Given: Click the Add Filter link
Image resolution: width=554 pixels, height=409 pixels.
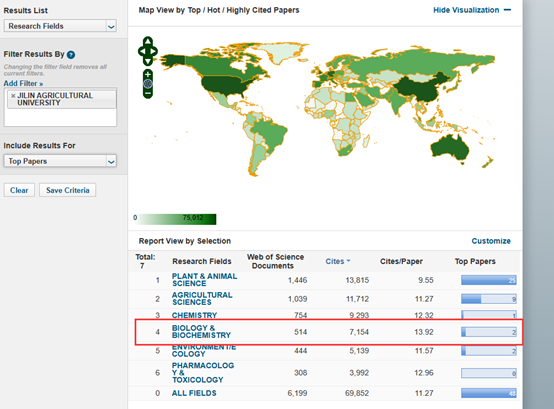Looking at the screenshot, I should pos(23,84).
